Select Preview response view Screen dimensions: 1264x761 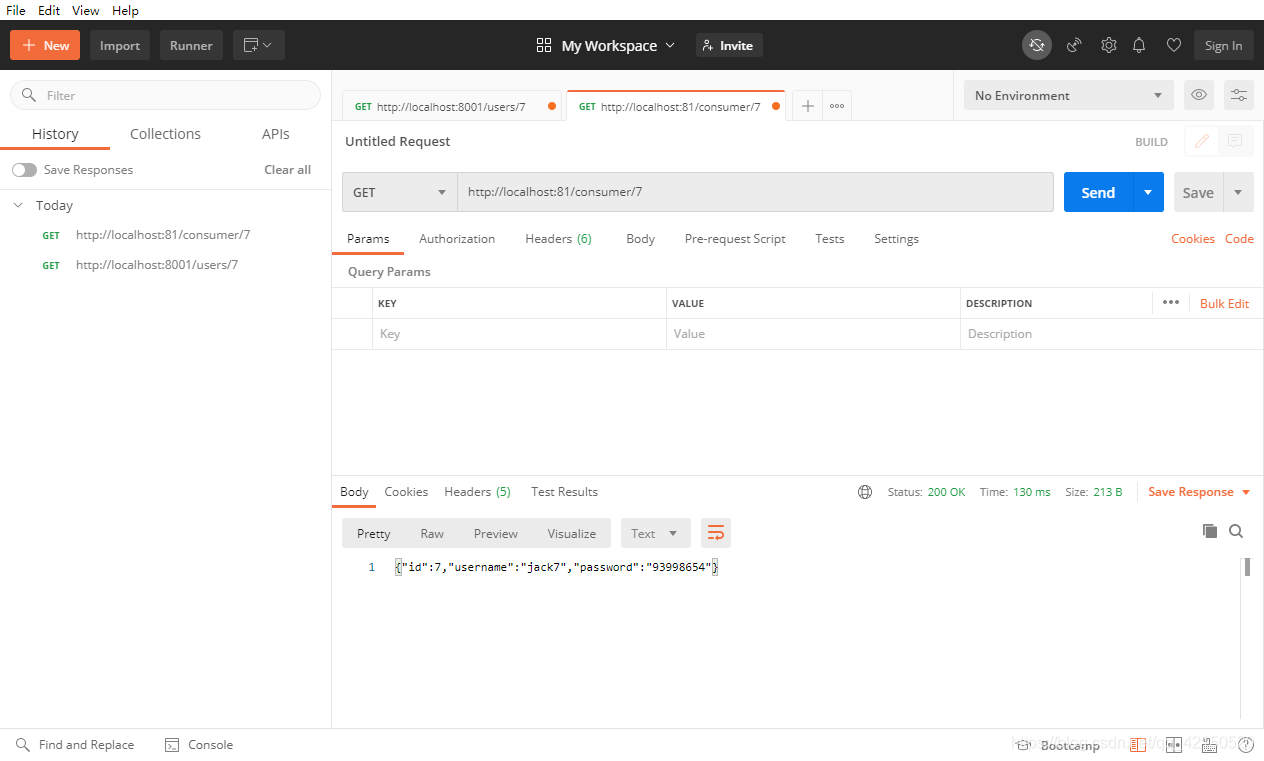coord(496,533)
